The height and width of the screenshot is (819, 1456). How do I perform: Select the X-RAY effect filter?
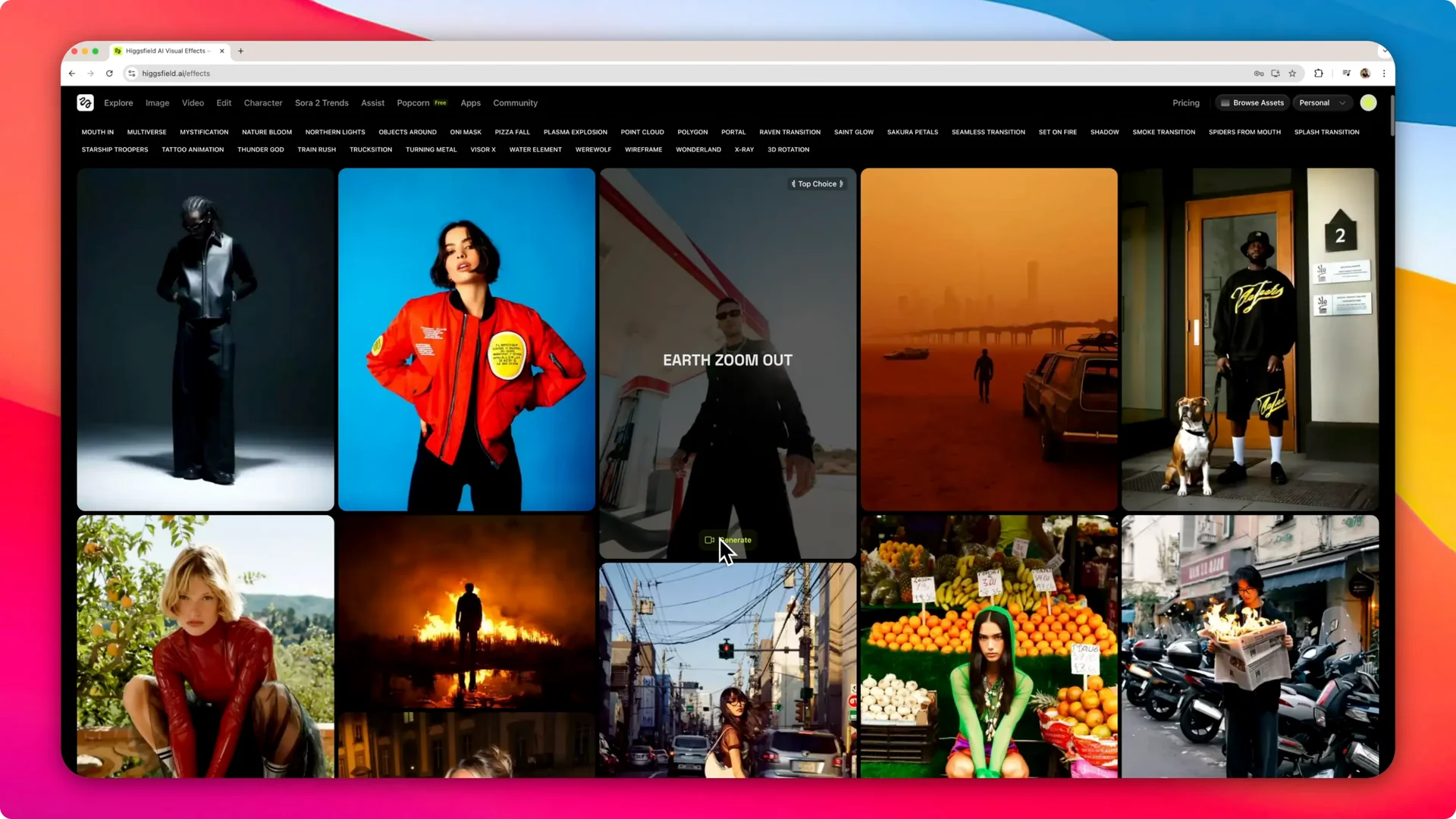tap(743, 149)
